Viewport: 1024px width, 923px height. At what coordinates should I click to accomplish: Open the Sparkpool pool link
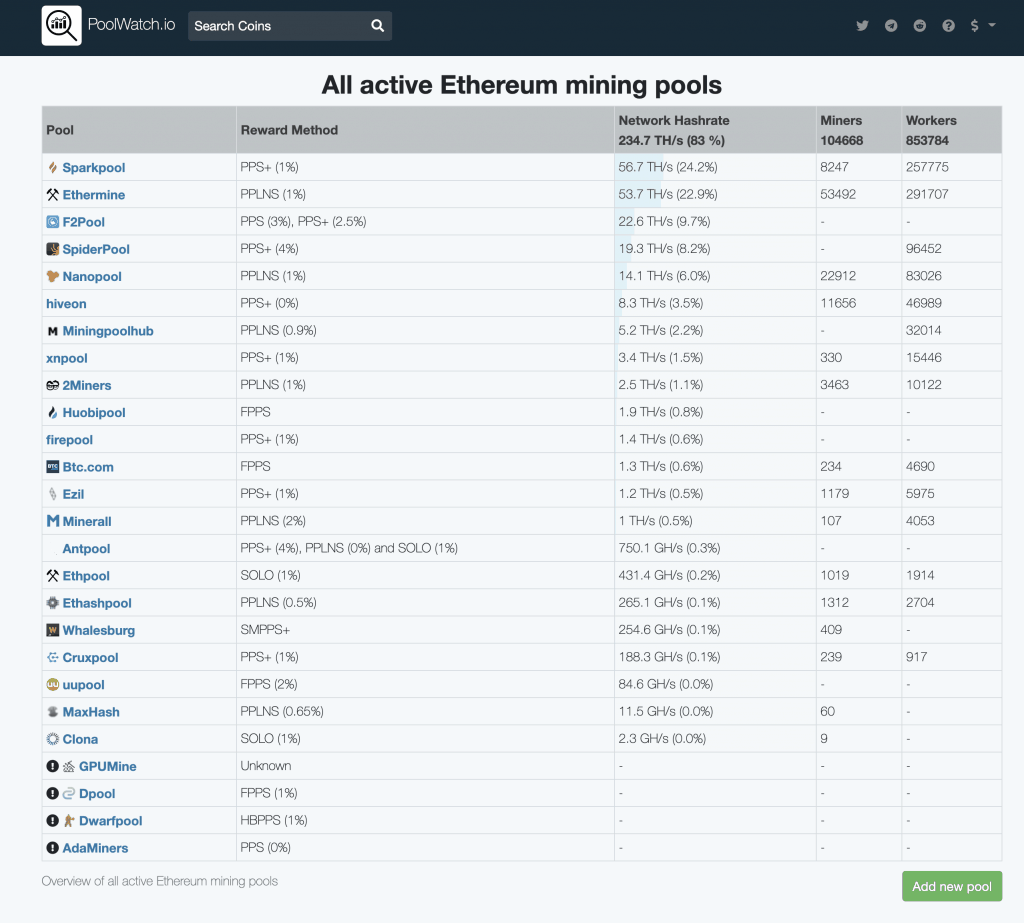(93, 168)
